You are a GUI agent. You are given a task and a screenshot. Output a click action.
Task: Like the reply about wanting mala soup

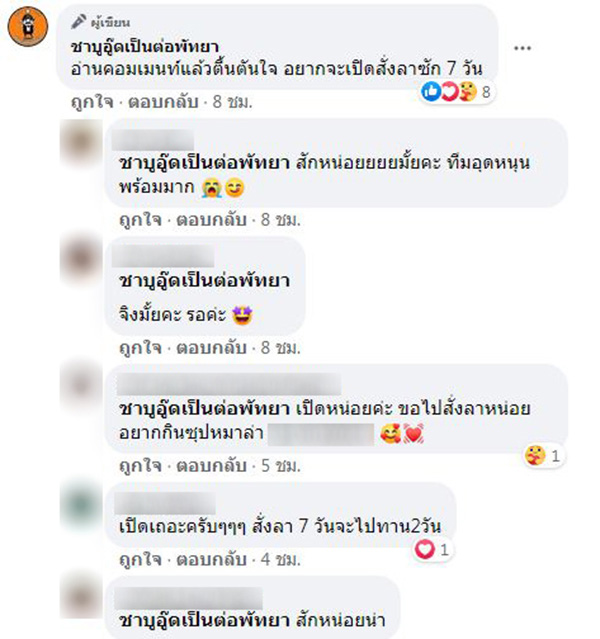pos(140,465)
